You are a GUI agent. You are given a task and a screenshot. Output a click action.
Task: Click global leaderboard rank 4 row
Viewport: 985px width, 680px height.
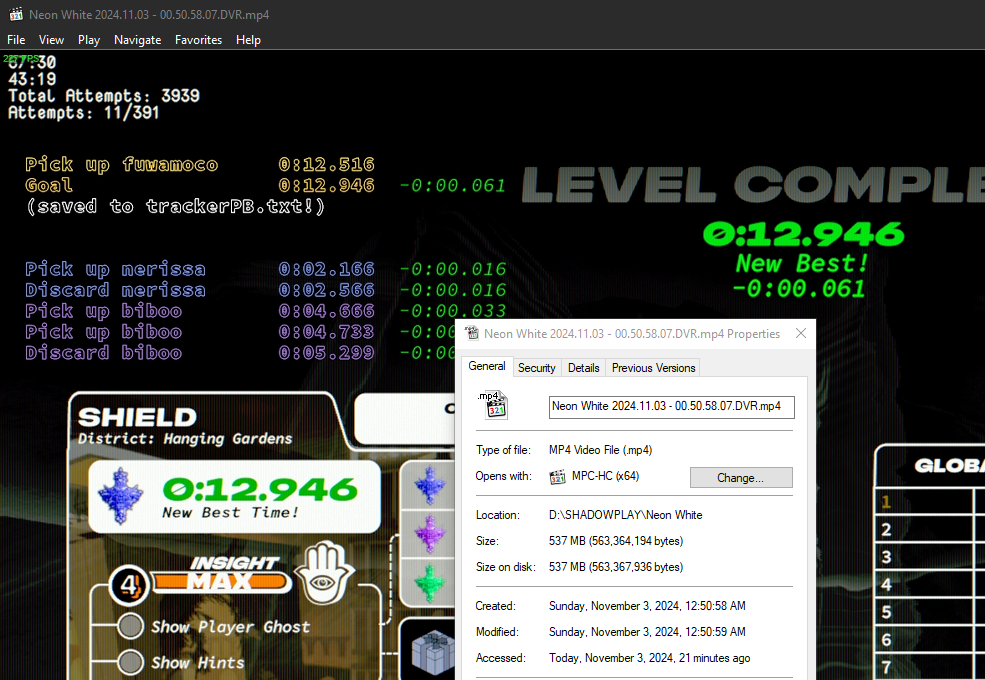(x=930, y=584)
